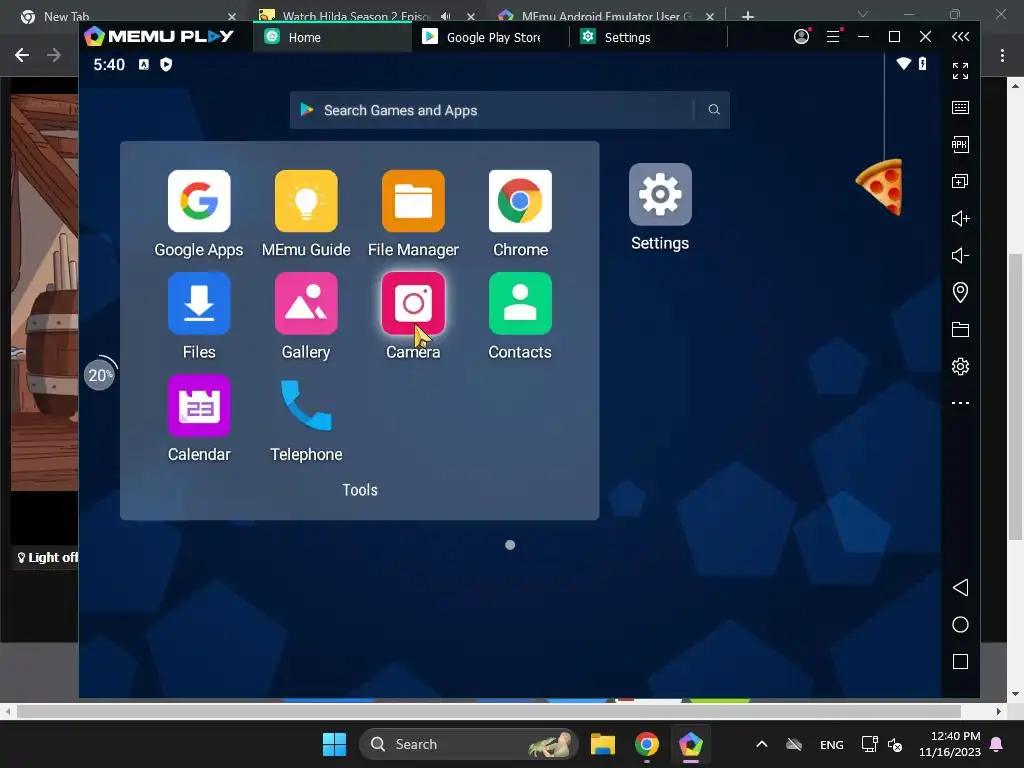
Task: Increase emulator volume
Action: click(960, 218)
